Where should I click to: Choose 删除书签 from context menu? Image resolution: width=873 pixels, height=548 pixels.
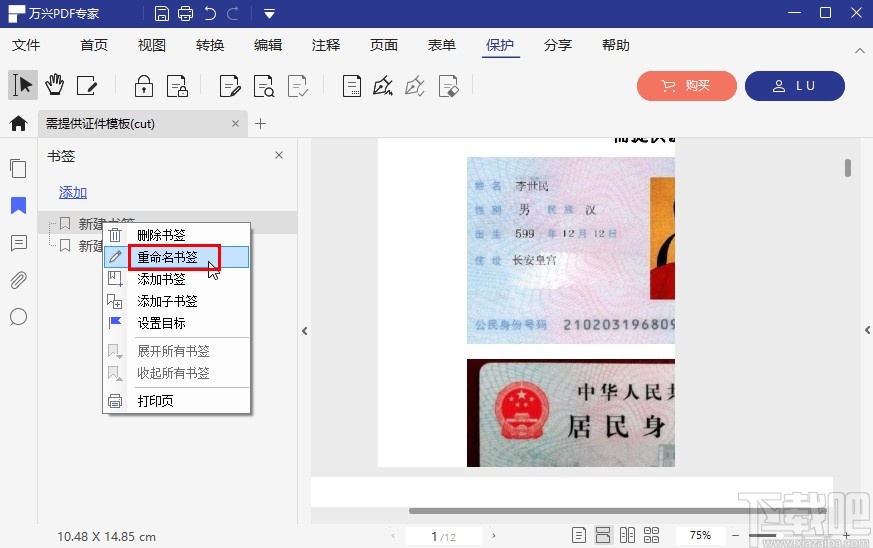176,235
